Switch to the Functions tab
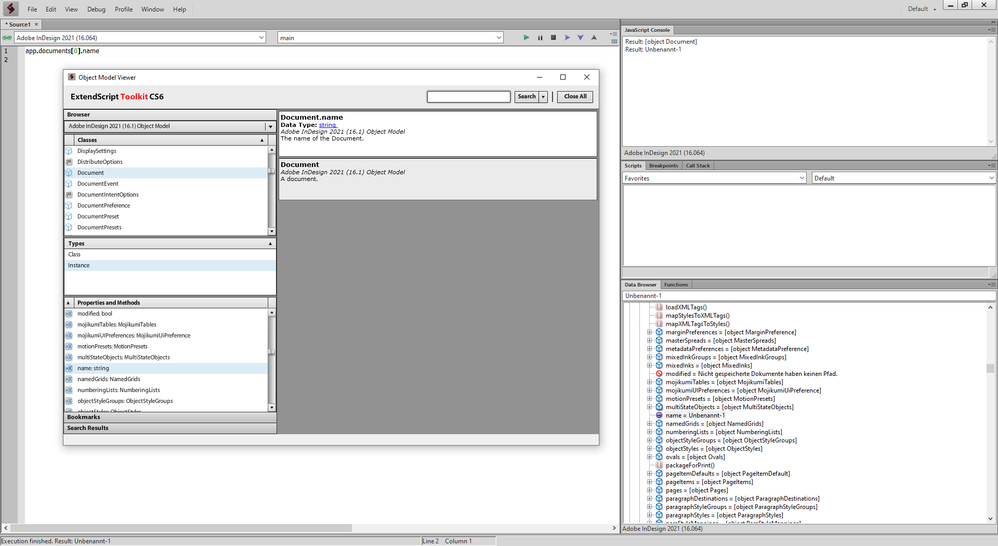998x546 pixels. click(x=676, y=284)
